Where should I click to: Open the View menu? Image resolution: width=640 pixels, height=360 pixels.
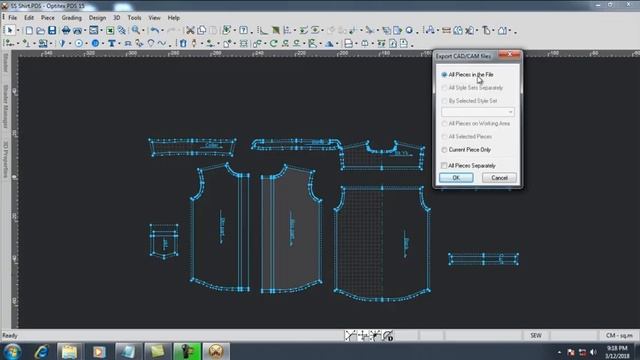[154, 18]
